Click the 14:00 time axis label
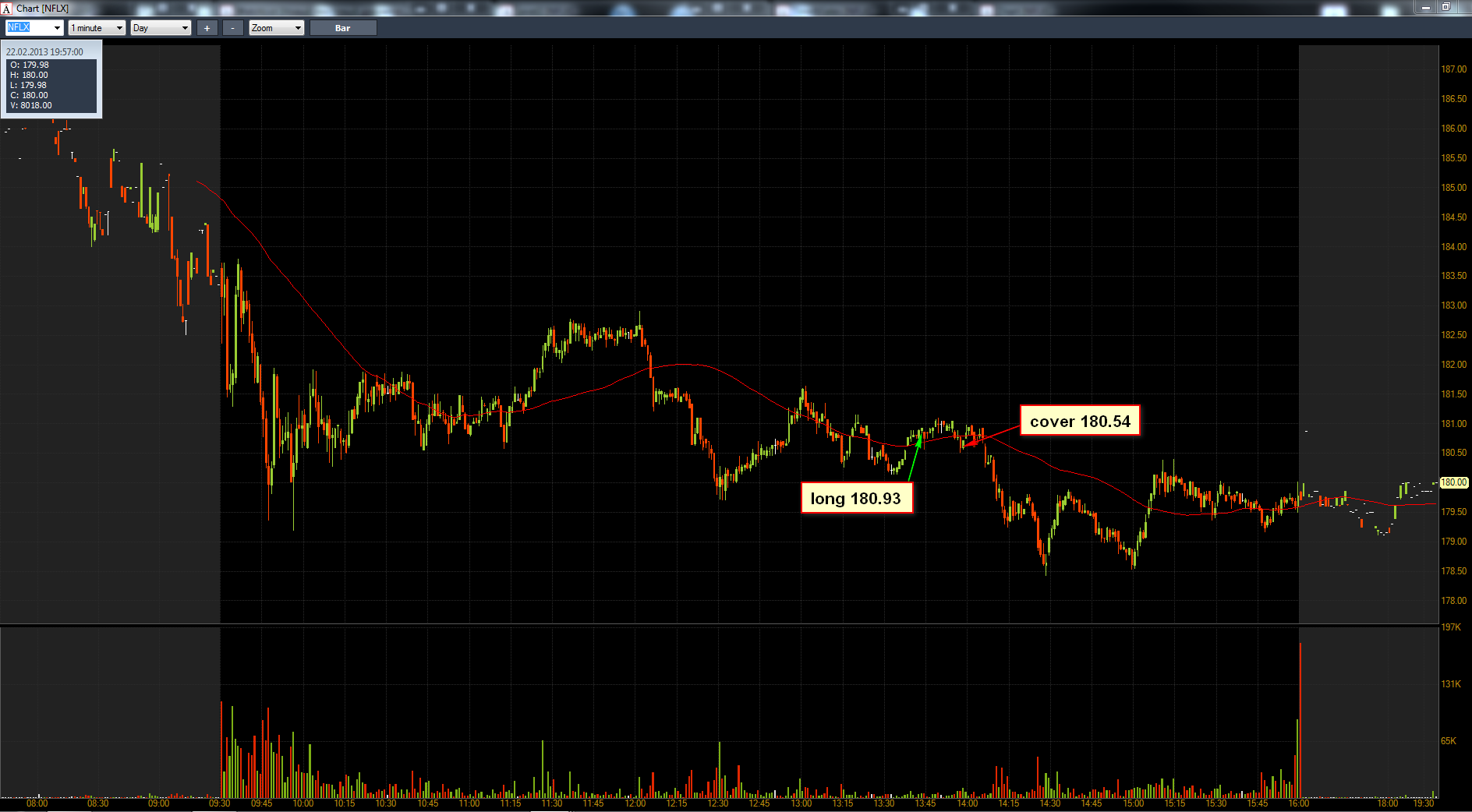 point(967,803)
